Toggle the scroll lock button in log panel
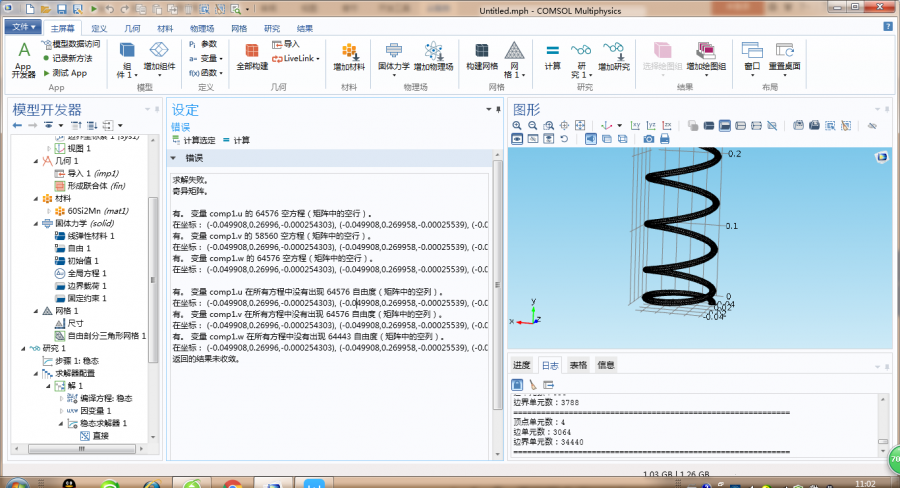The height and width of the screenshot is (488, 900). (x=517, y=385)
